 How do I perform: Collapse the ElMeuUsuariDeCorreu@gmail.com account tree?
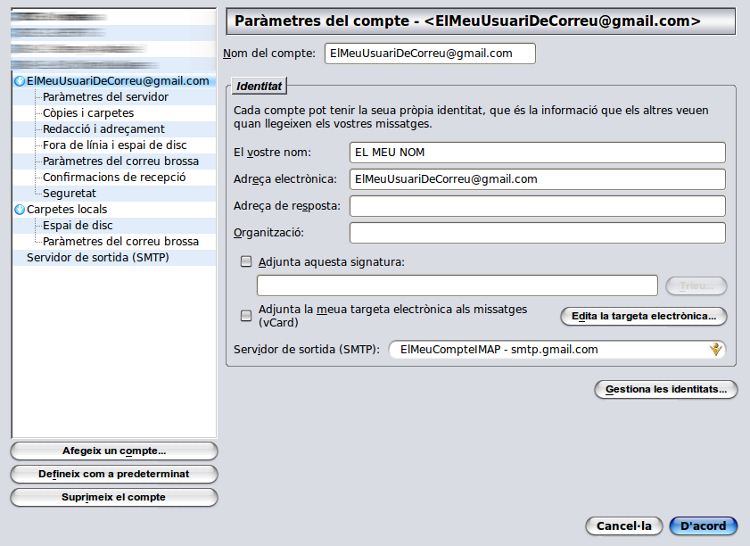tap(19, 81)
